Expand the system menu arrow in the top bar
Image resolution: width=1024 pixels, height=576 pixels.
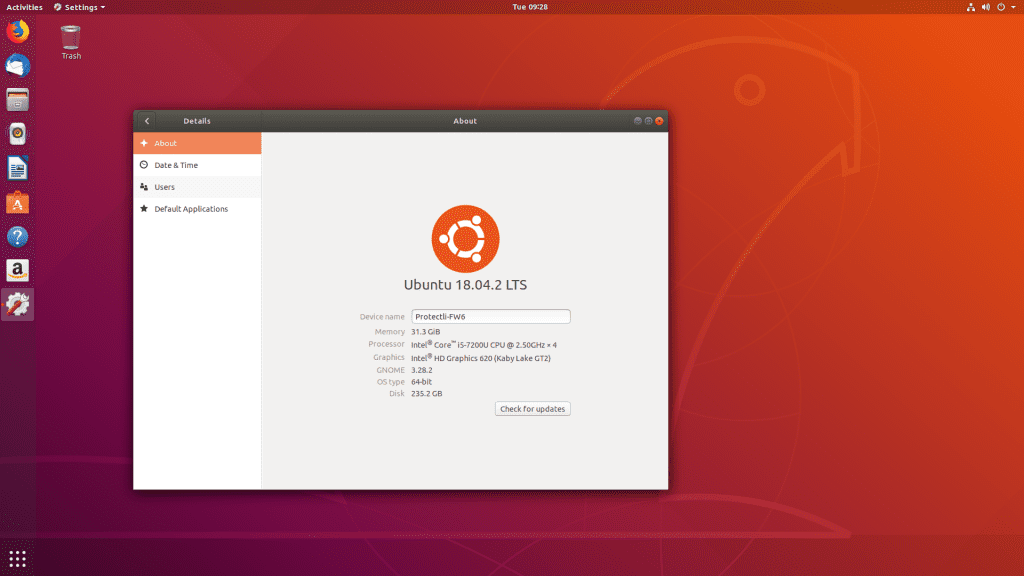click(1014, 7)
